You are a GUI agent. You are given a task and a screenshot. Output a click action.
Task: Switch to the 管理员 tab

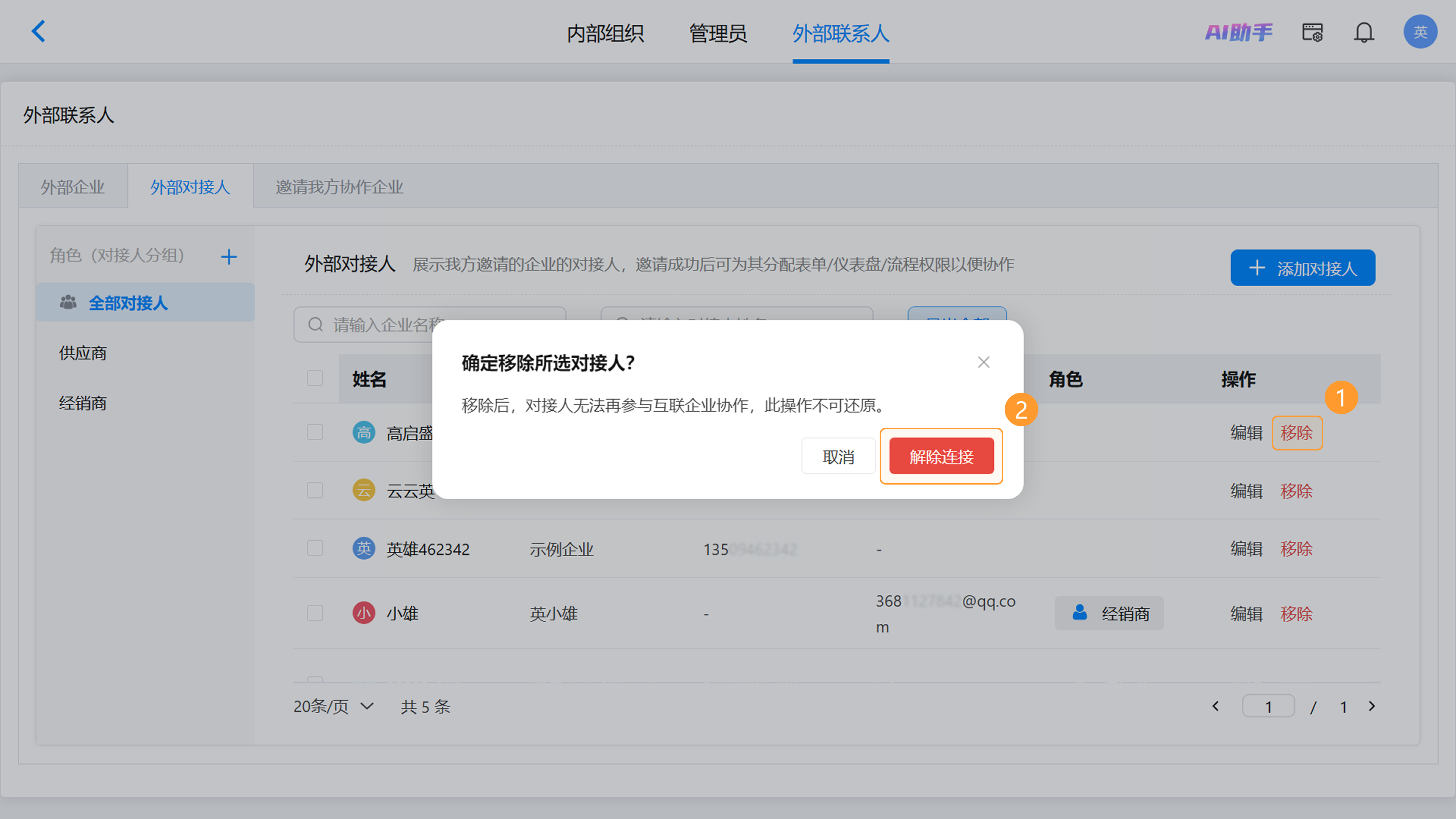coord(718,33)
